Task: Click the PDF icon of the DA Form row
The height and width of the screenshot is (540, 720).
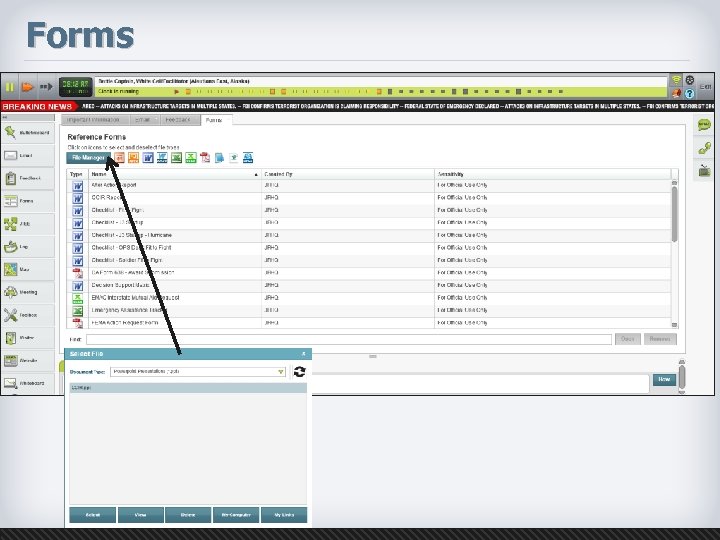Action: 78,273
